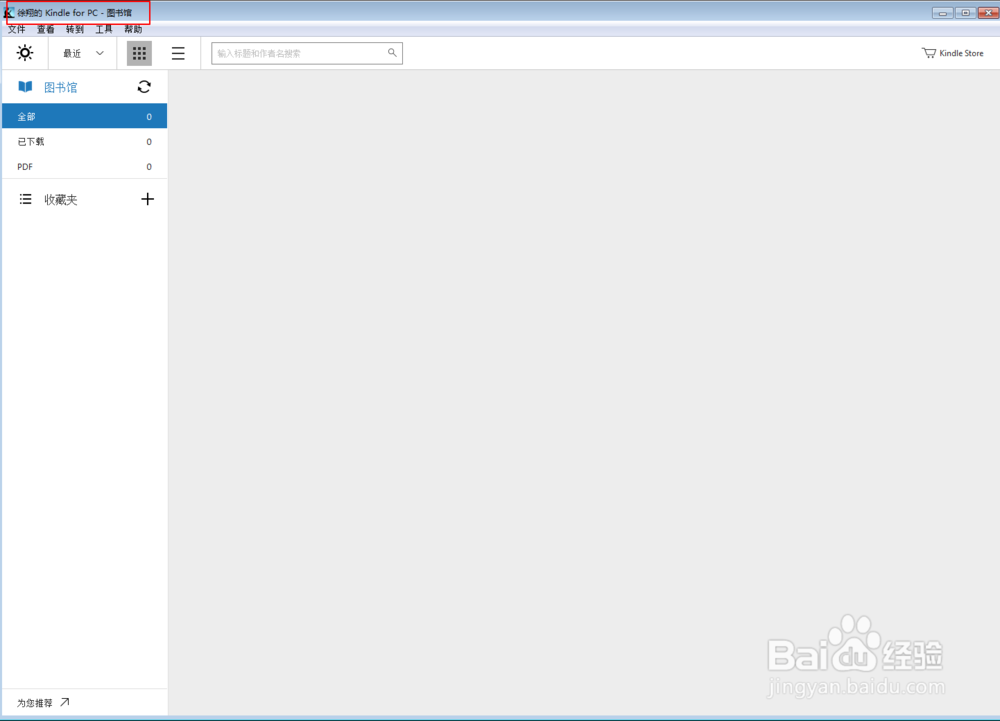Click the Kindle app icon in title bar
This screenshot has width=1000, height=721.
[x=9, y=12]
